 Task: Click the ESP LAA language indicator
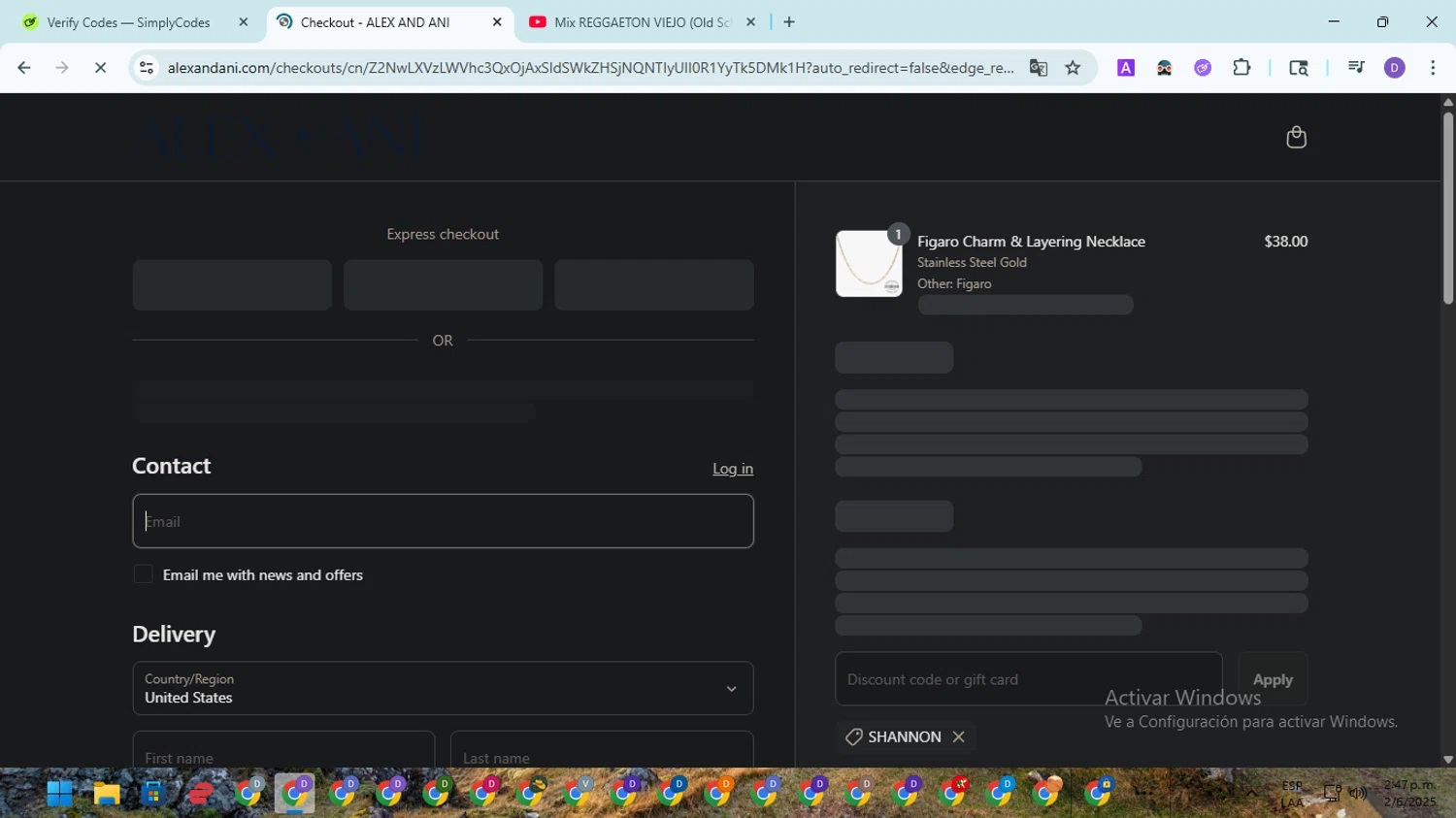[x=1292, y=794]
